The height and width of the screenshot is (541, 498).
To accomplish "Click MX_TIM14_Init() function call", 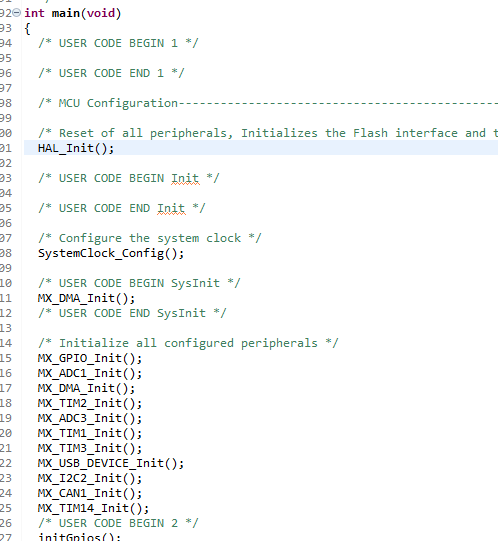I will pyautogui.click(x=93, y=509).
